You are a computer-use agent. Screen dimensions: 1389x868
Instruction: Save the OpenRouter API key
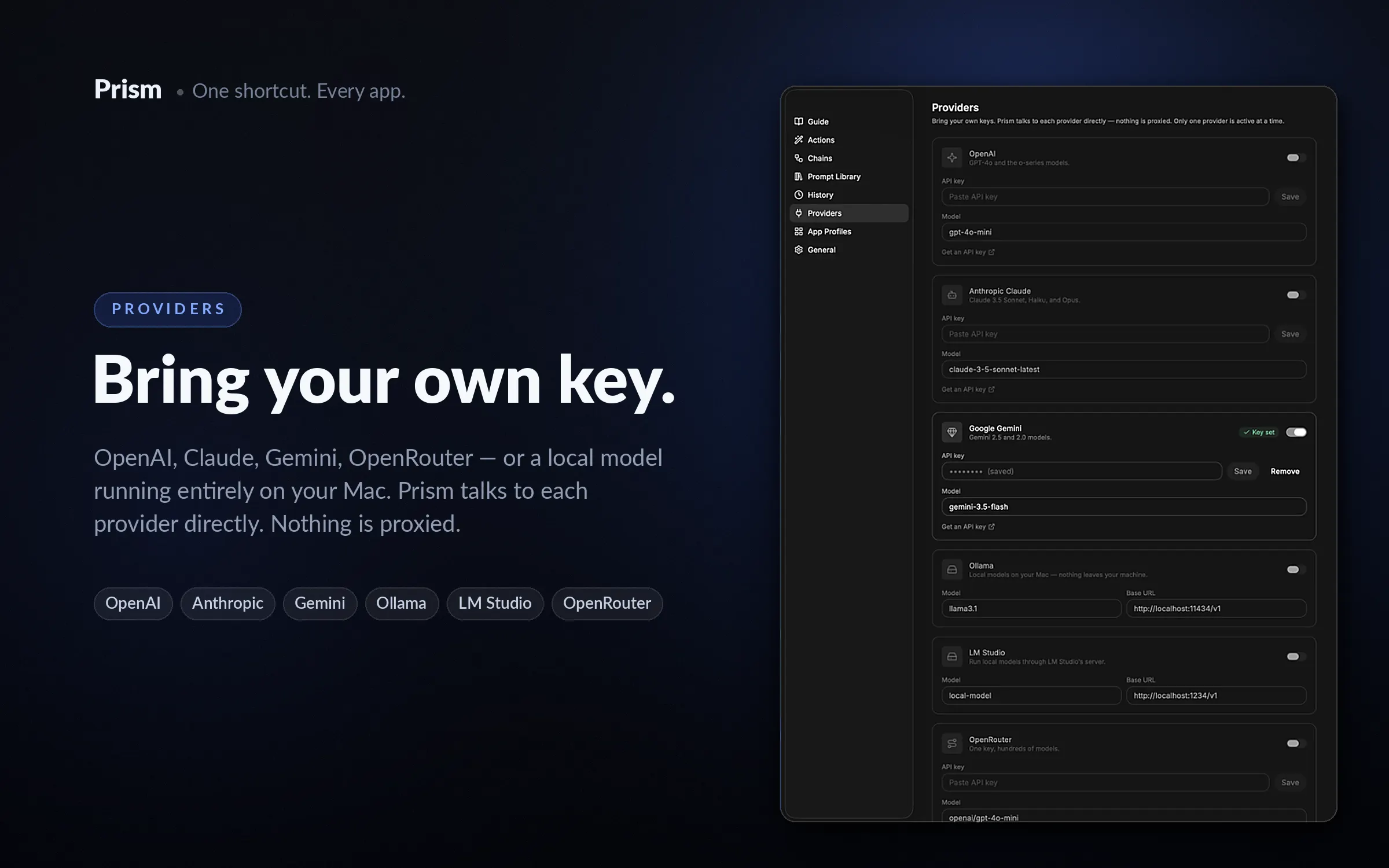coord(1290,782)
